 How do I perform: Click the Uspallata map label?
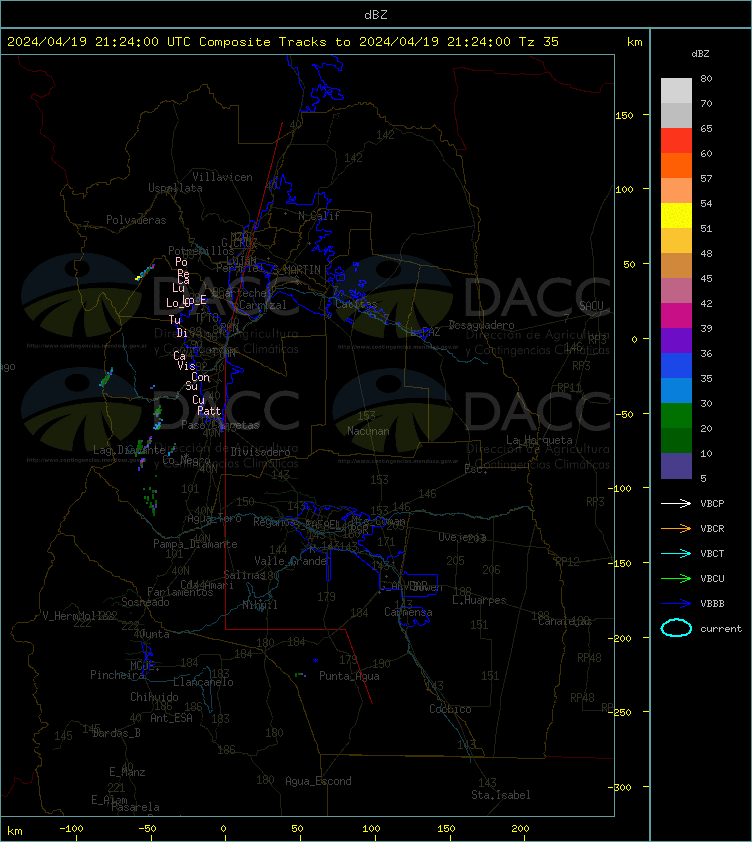[175, 188]
